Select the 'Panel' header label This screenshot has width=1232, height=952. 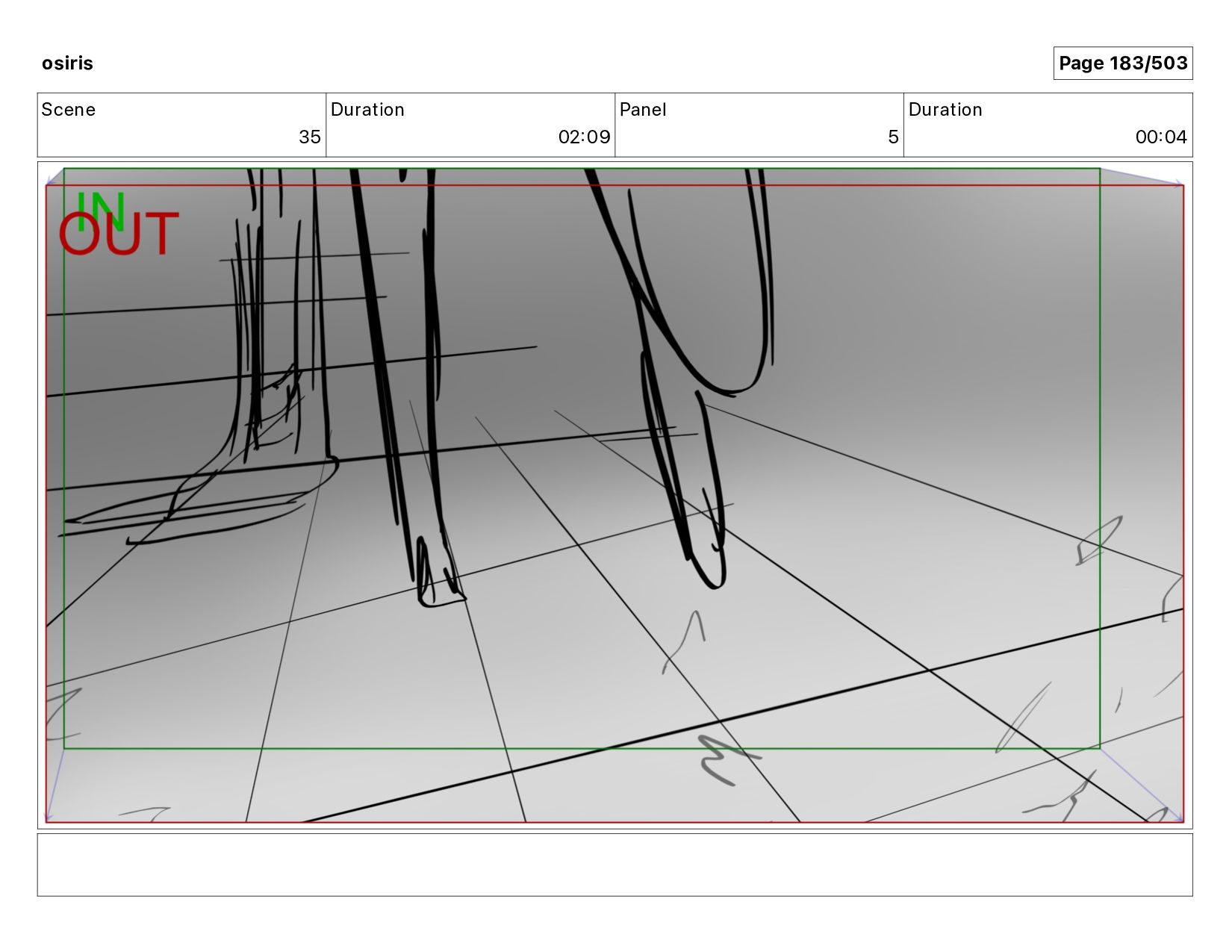(642, 110)
